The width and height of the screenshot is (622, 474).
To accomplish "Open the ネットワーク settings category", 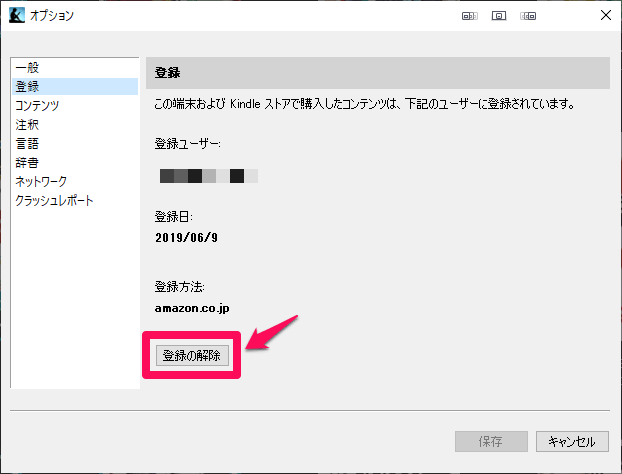I will pyautogui.click(x=75, y=182).
